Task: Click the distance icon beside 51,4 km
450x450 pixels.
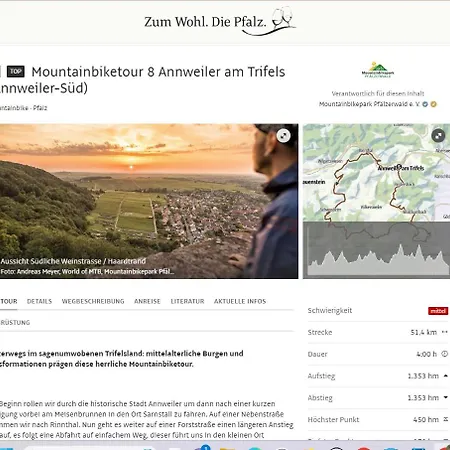Action: tap(445, 332)
